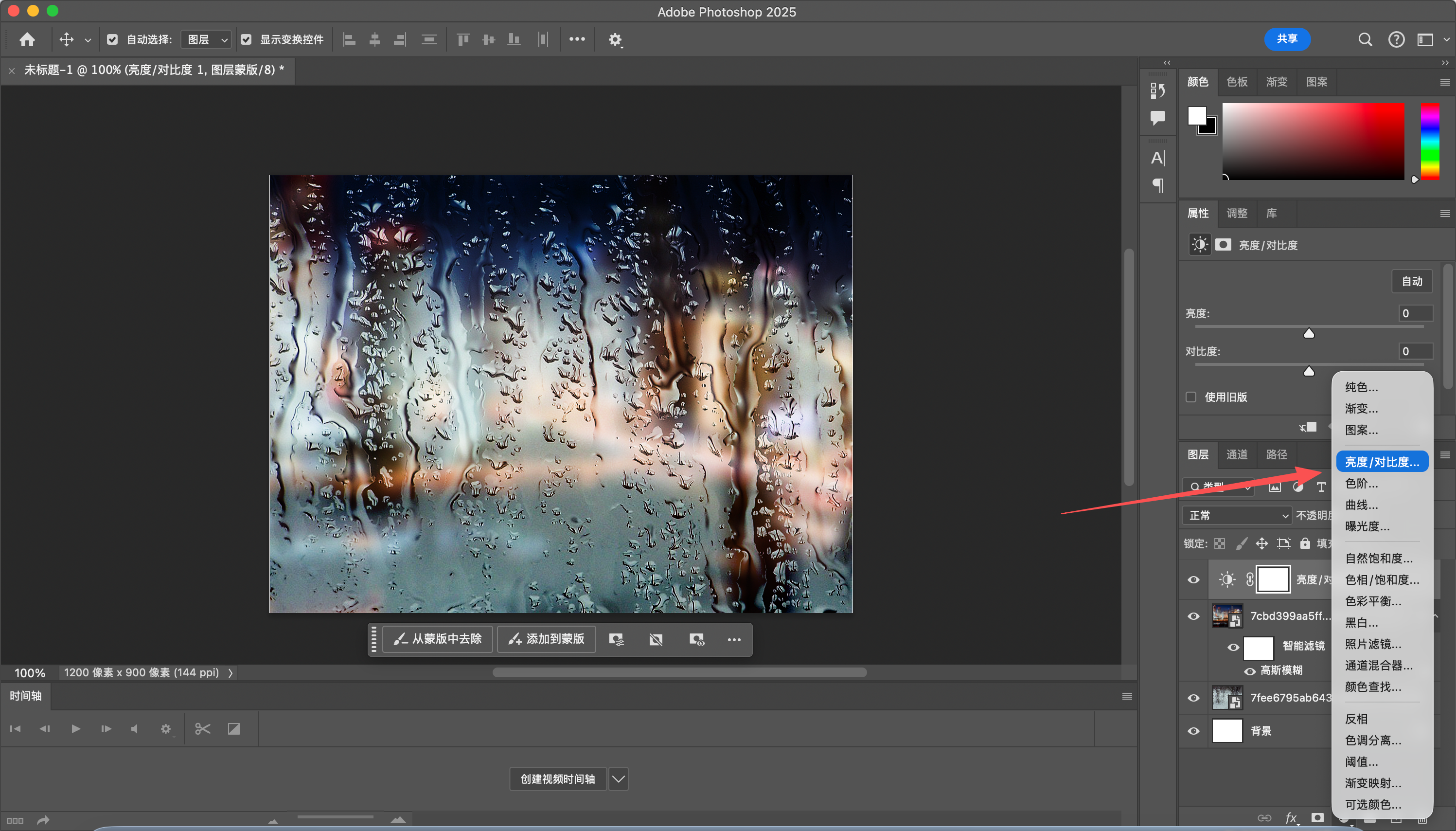The width and height of the screenshot is (1456, 831).
Task: Click the brightness slider handle
Action: point(1309,333)
